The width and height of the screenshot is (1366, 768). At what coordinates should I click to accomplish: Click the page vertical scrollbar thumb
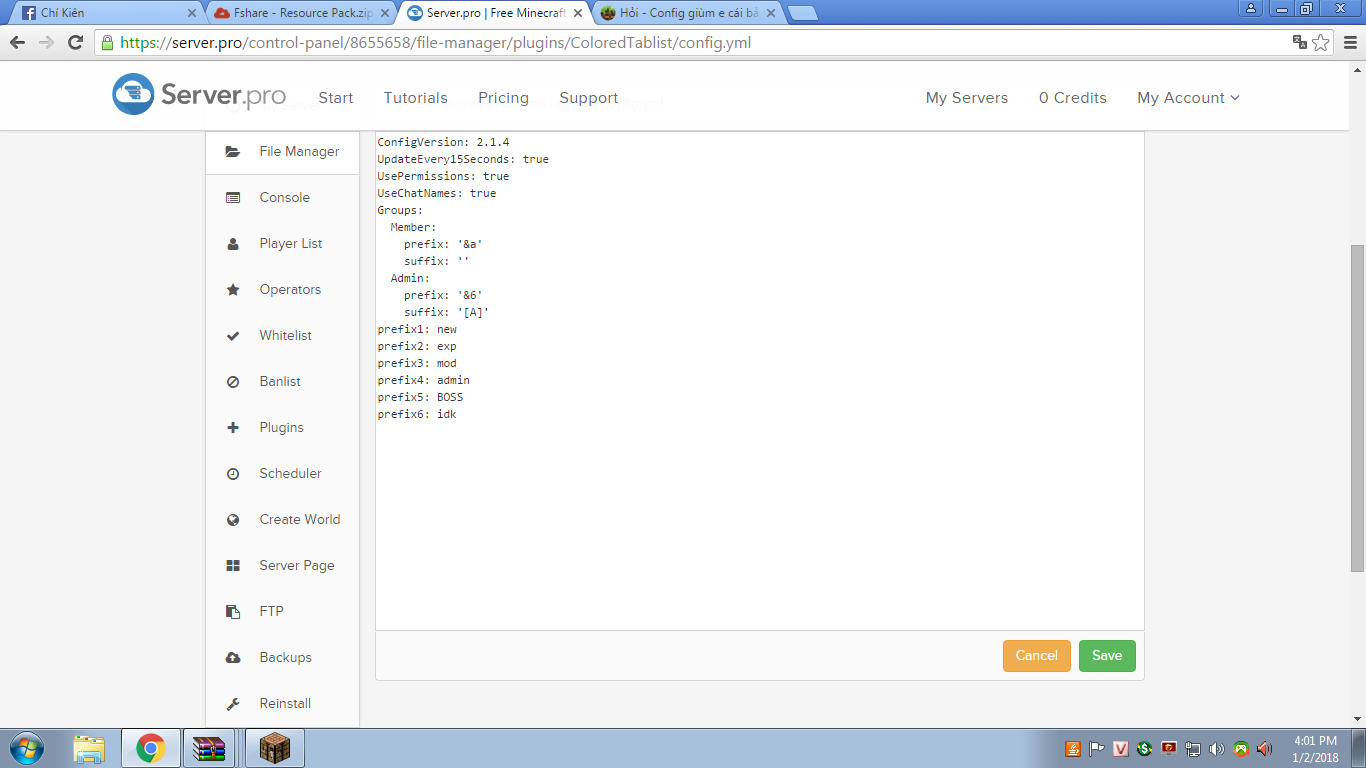tap(1357, 407)
